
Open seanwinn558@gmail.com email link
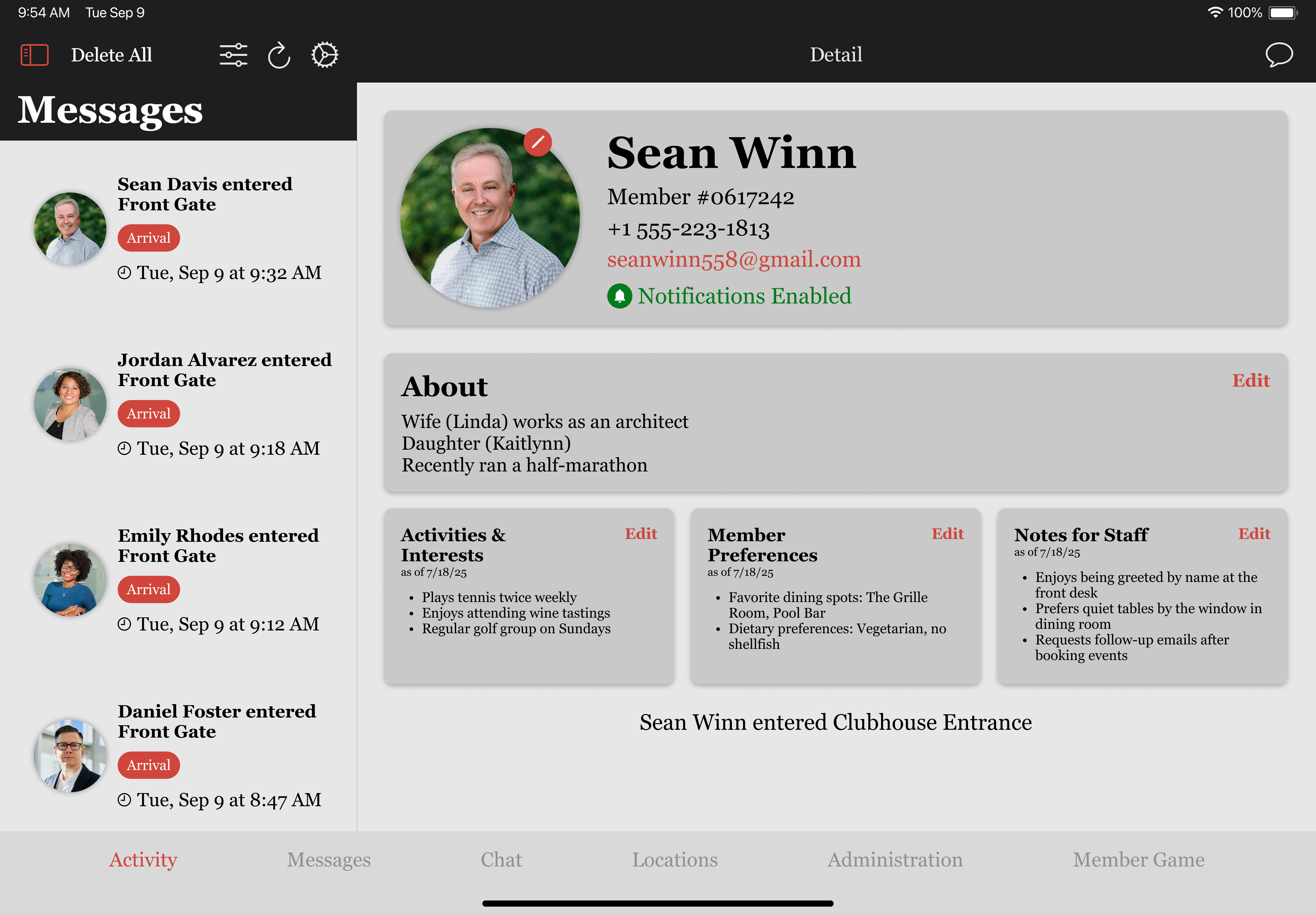(x=734, y=260)
